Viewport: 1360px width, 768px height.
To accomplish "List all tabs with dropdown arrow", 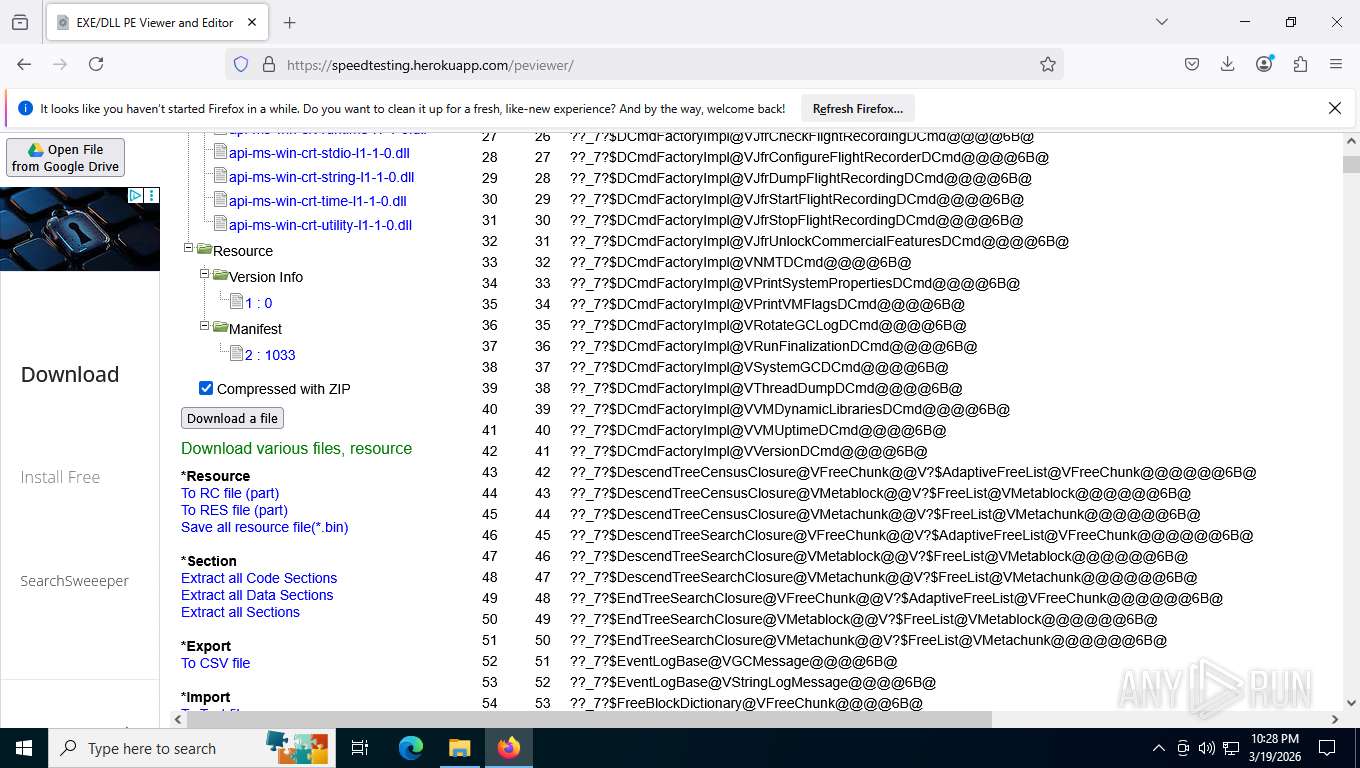I will (x=1161, y=22).
